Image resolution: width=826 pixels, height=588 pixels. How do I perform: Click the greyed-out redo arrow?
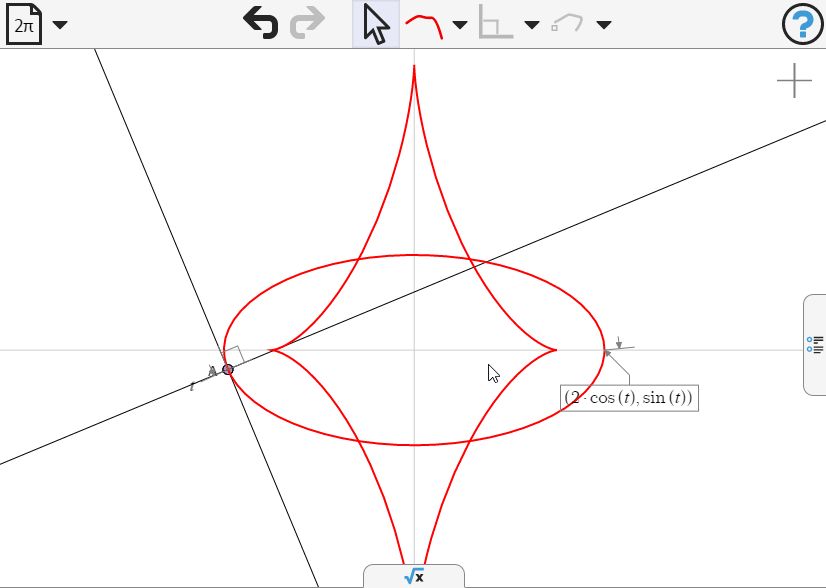click(308, 24)
